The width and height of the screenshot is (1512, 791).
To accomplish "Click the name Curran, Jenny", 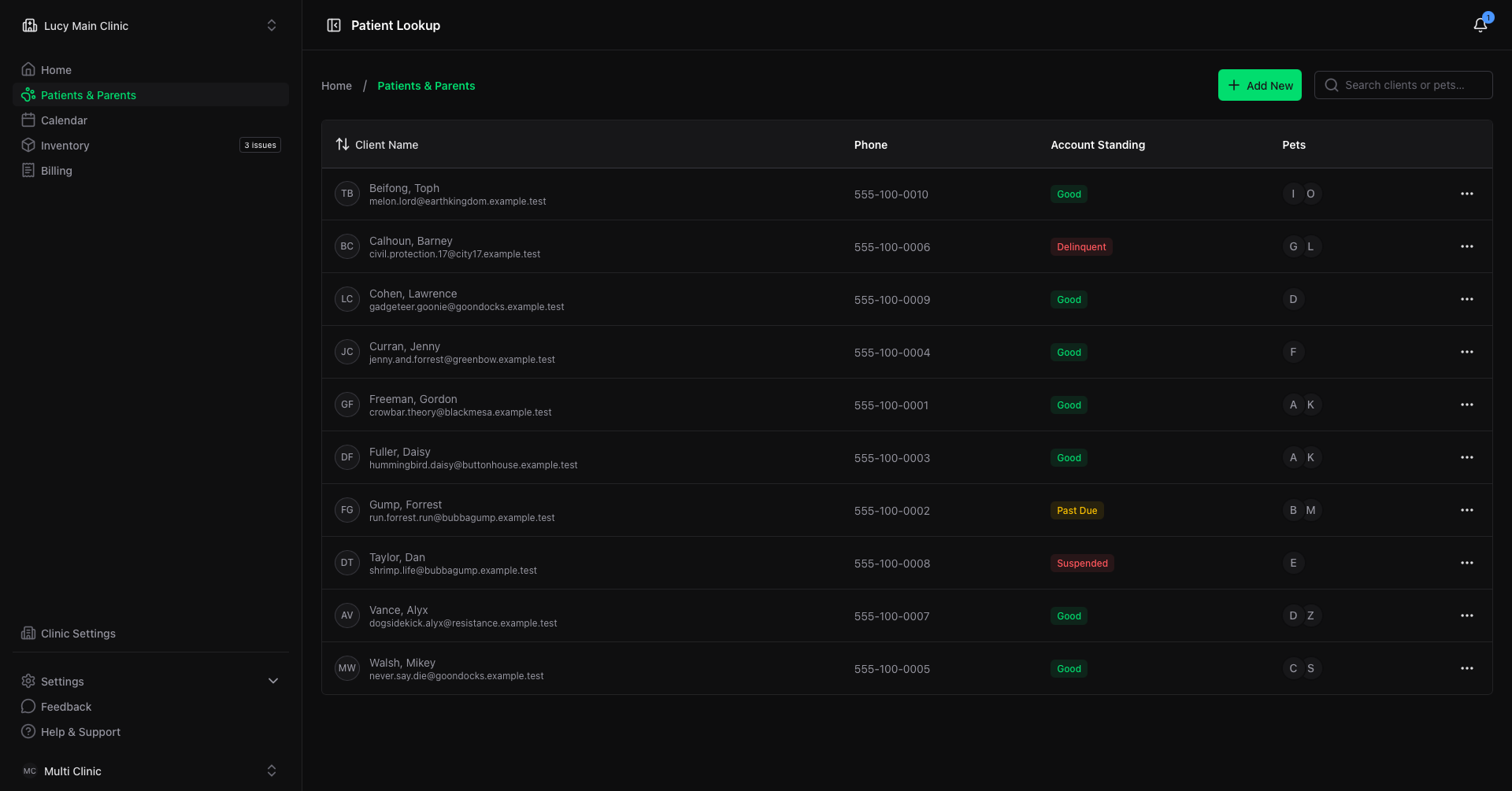I will [405, 346].
